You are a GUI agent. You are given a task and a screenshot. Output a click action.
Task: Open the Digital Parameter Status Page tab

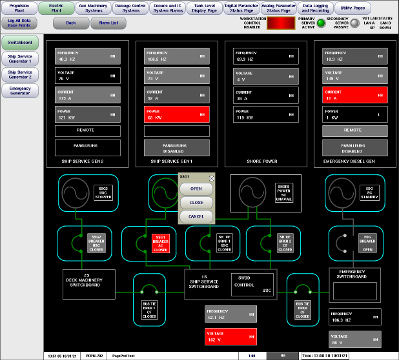tap(241, 8)
